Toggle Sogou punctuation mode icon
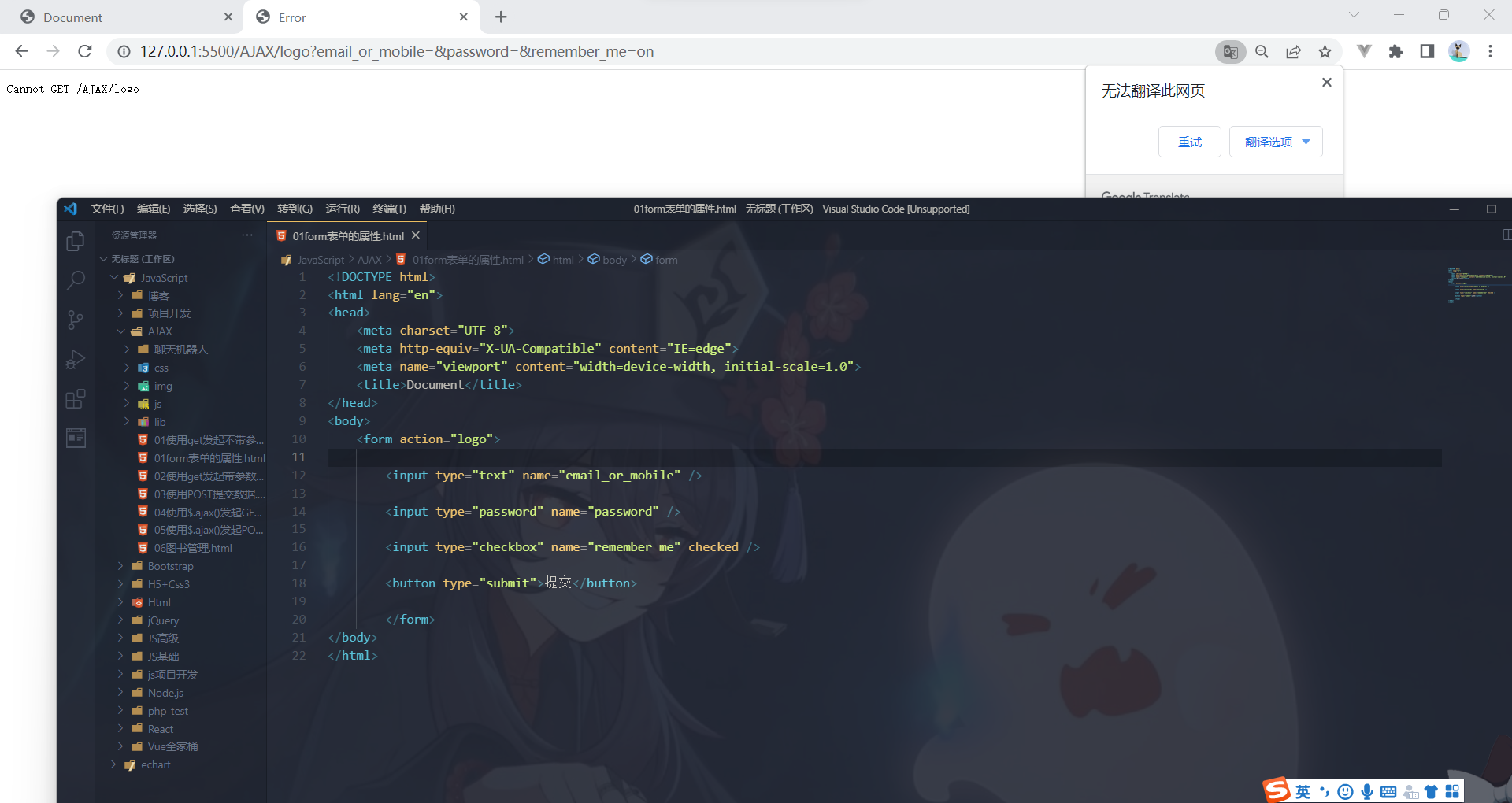 tap(1325, 791)
